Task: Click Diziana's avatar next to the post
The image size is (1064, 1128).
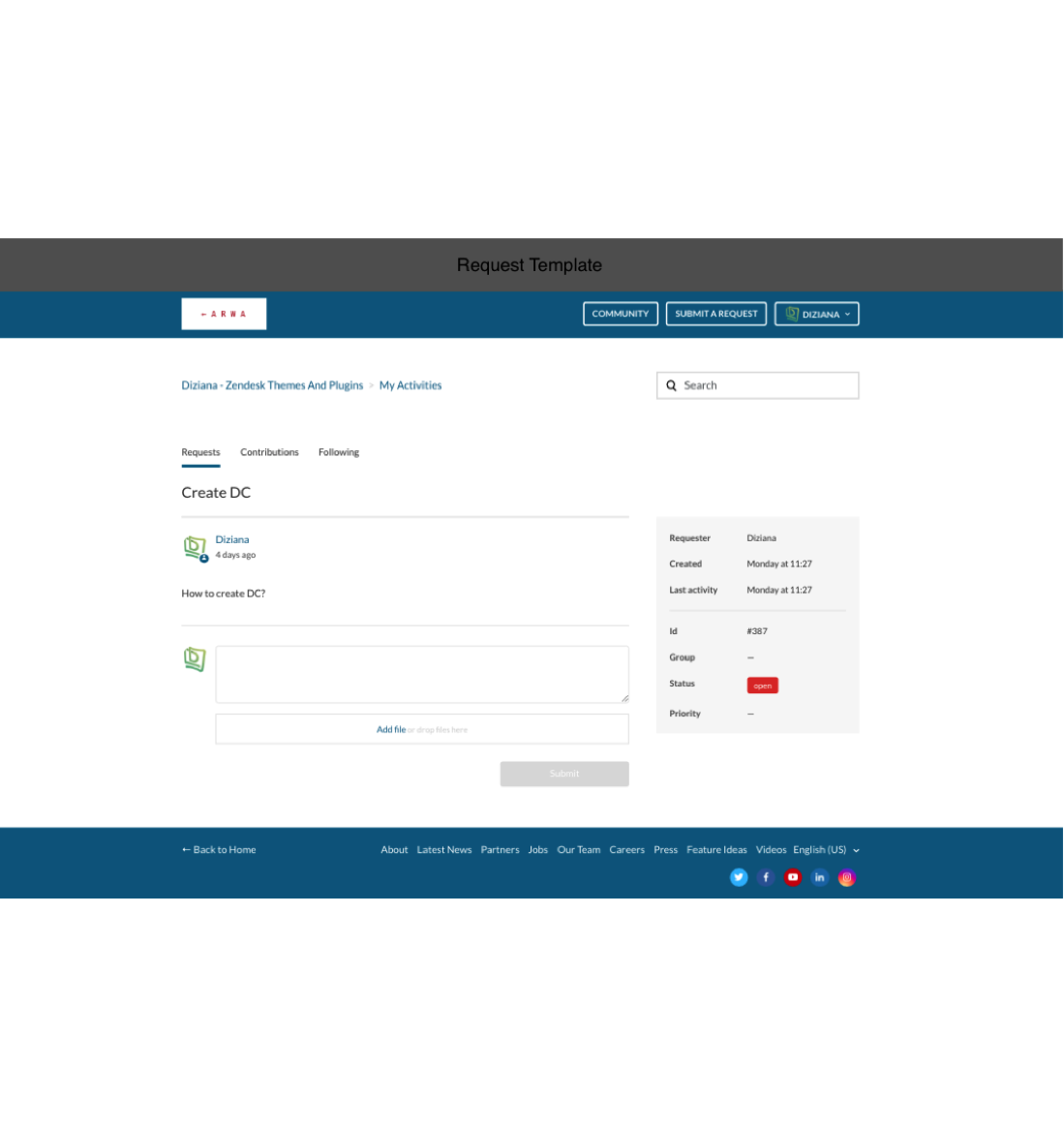Action: [x=195, y=548]
